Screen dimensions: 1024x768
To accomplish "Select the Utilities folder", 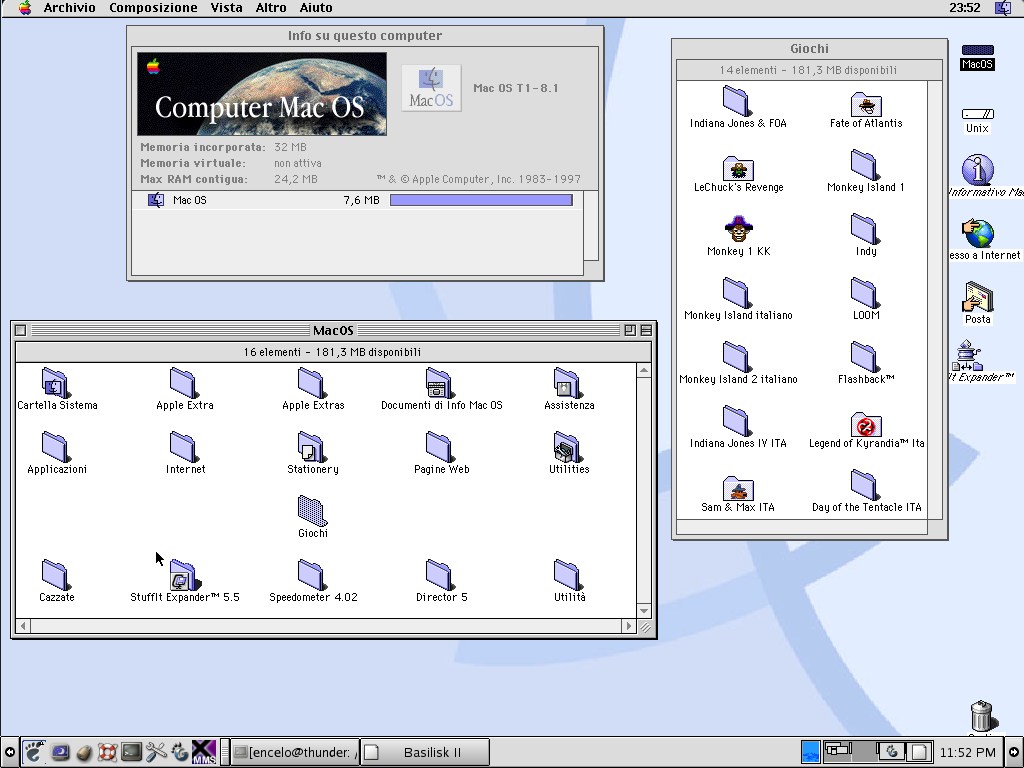I will [569, 454].
